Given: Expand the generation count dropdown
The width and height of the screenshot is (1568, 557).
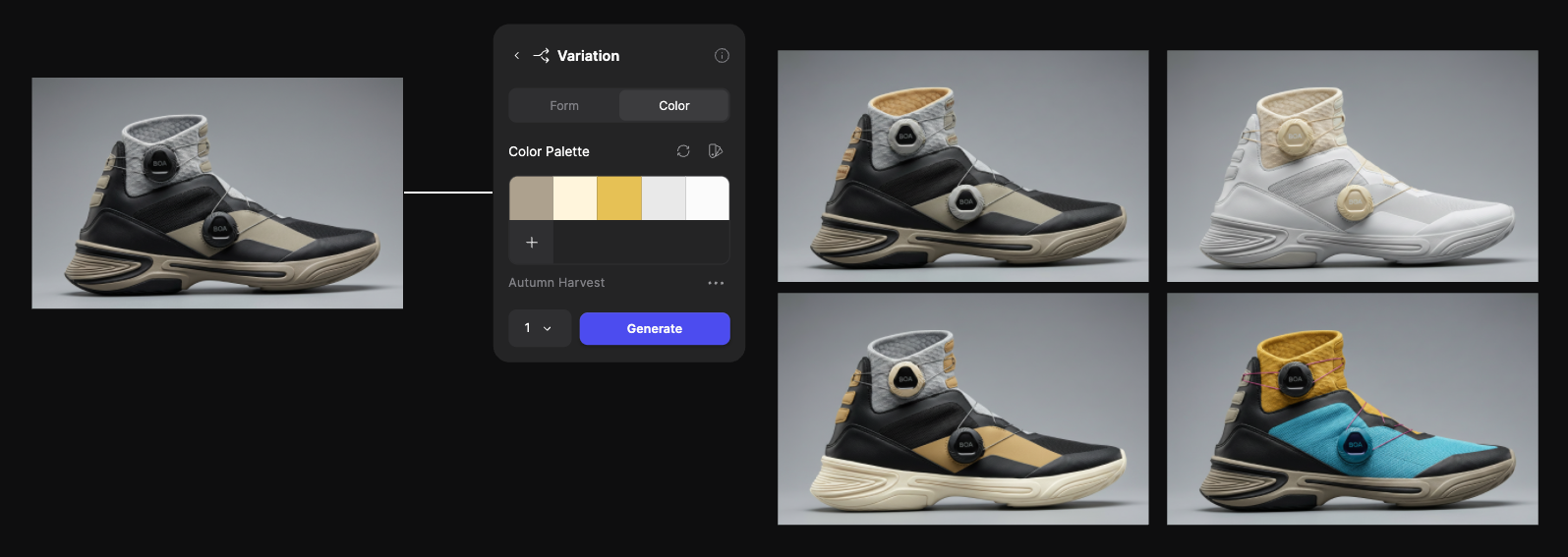Looking at the screenshot, I should pos(540,328).
